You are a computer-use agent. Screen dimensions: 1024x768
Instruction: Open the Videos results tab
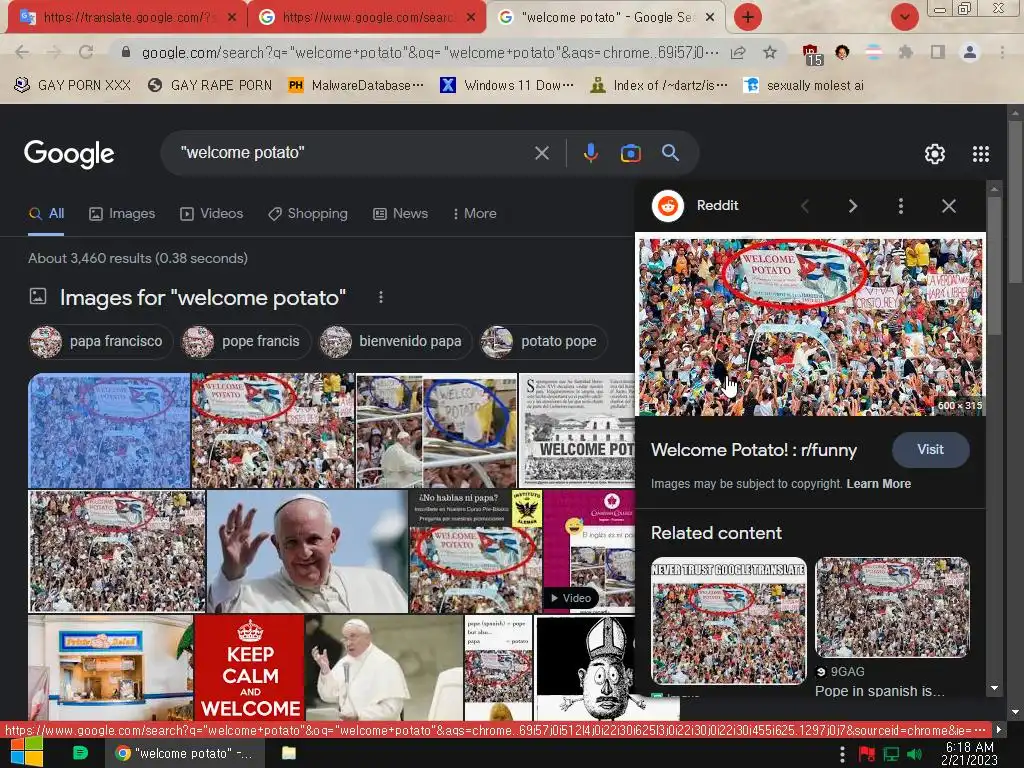212,214
